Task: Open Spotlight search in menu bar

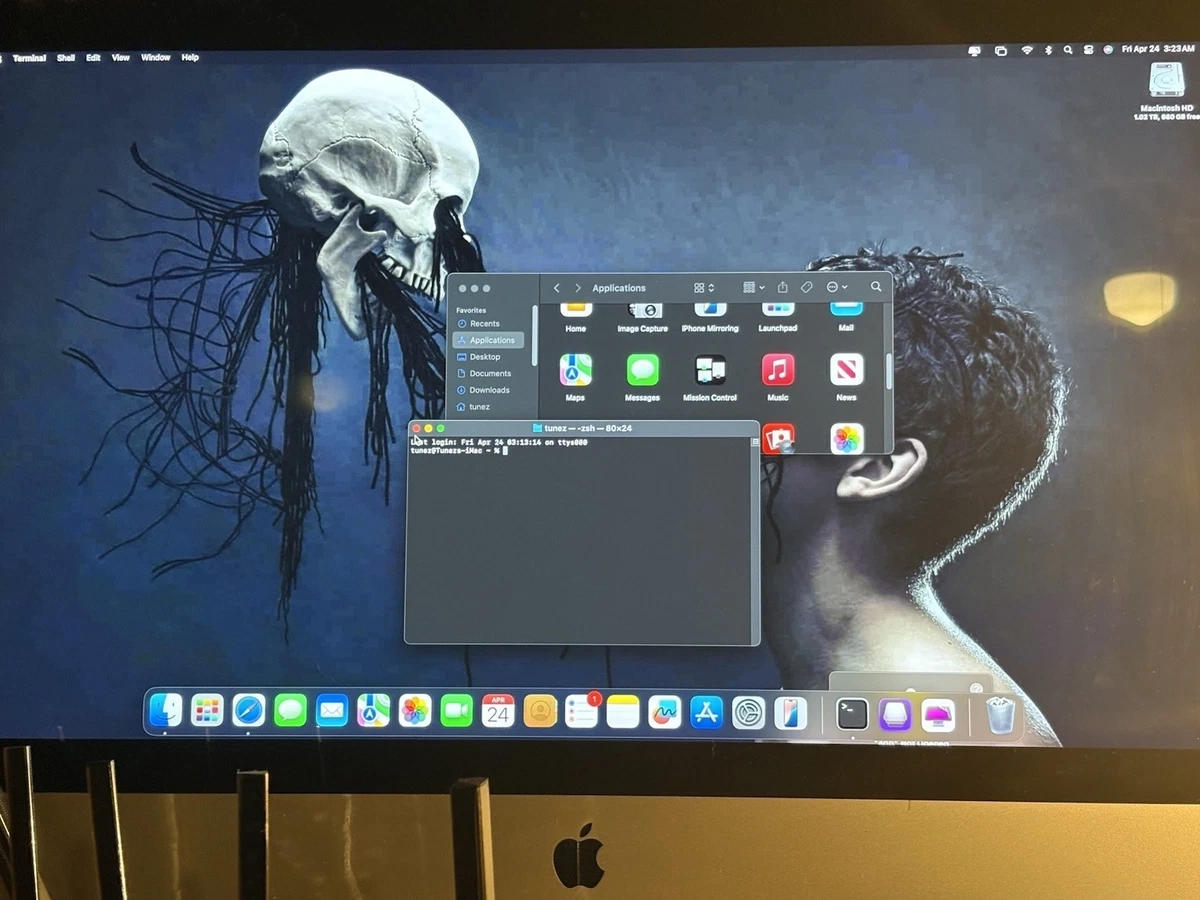Action: click(1068, 49)
